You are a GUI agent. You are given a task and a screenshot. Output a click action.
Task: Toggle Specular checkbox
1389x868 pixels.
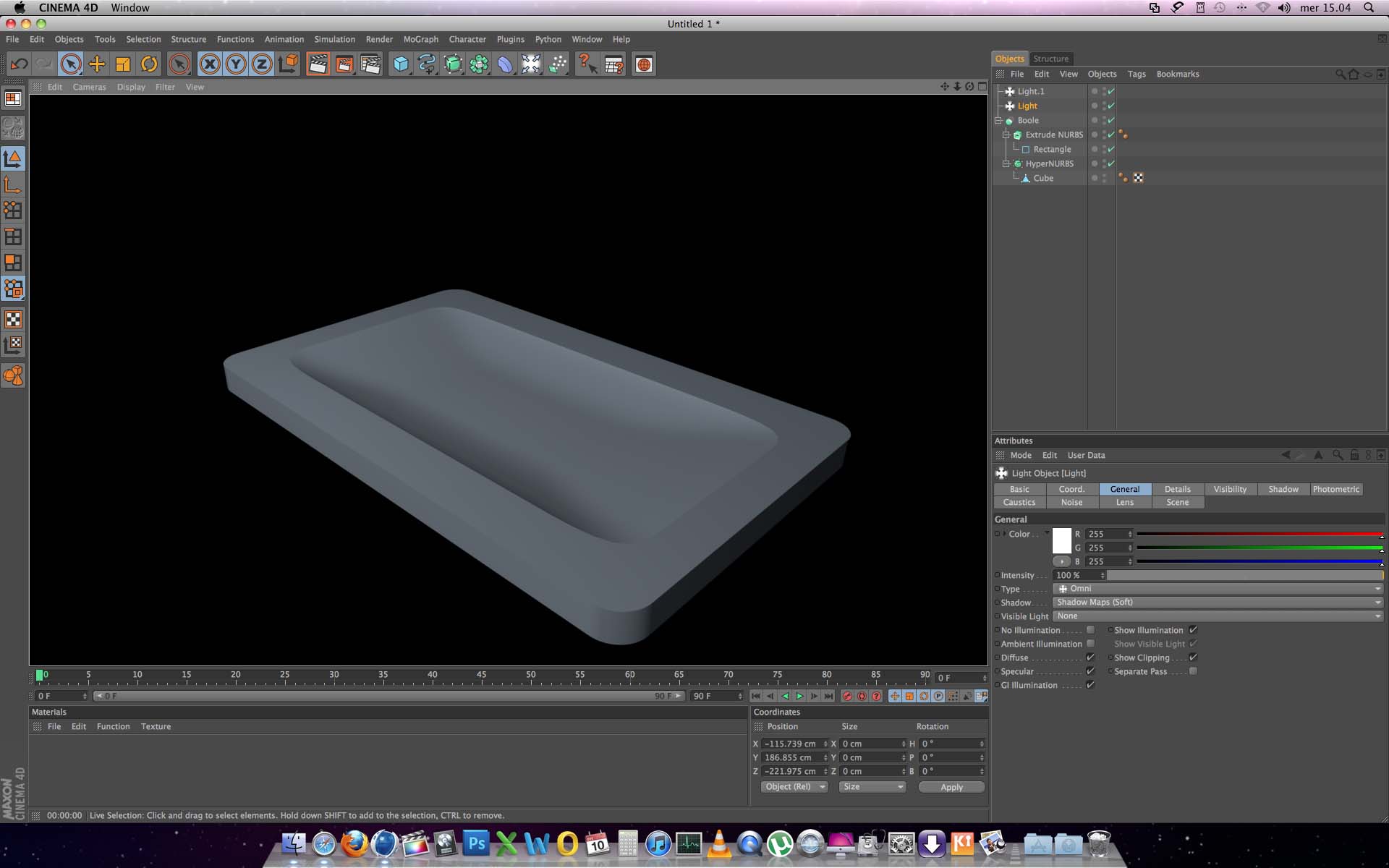1090,671
